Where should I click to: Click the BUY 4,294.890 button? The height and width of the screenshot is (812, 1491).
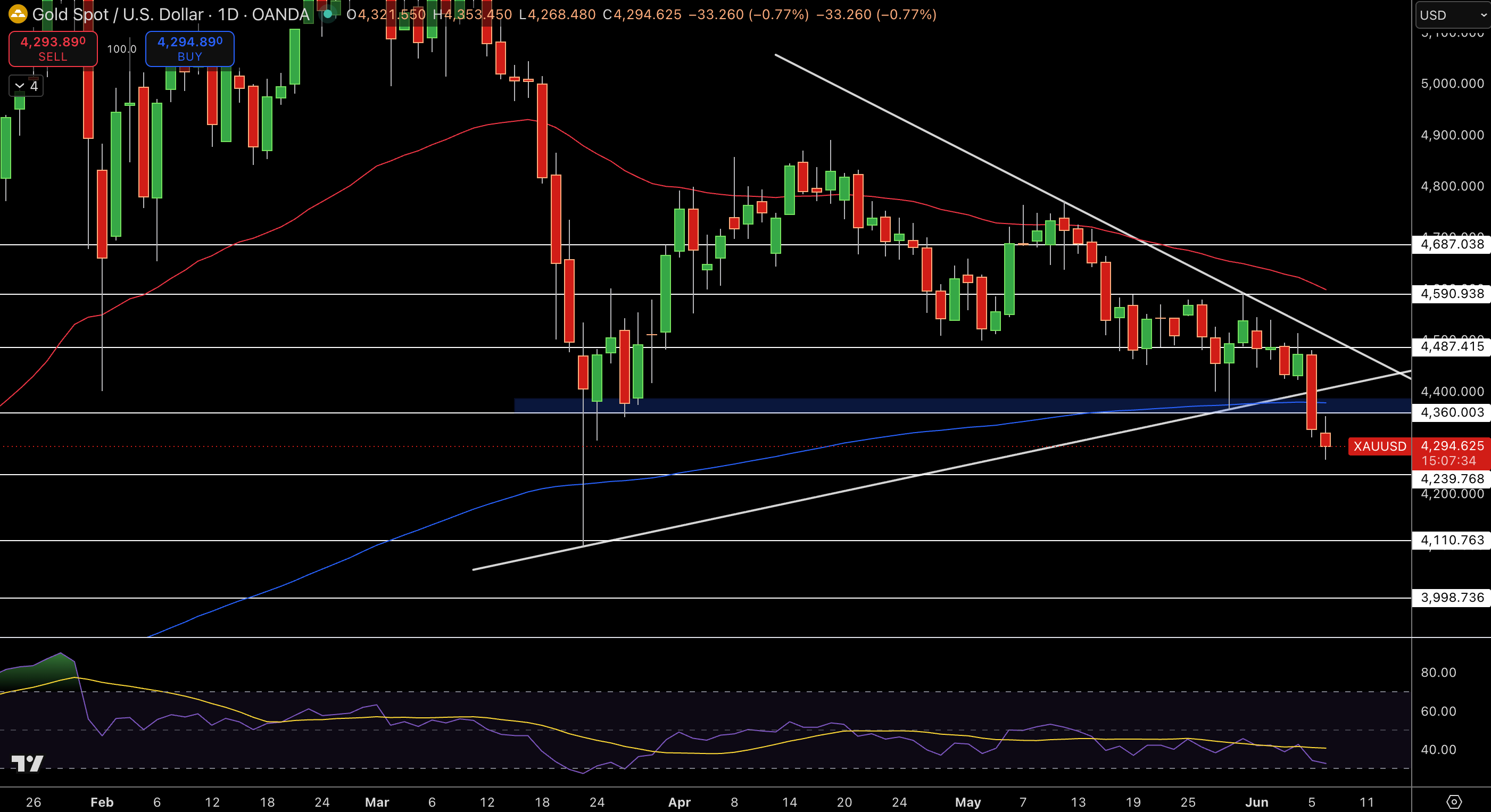[x=190, y=48]
